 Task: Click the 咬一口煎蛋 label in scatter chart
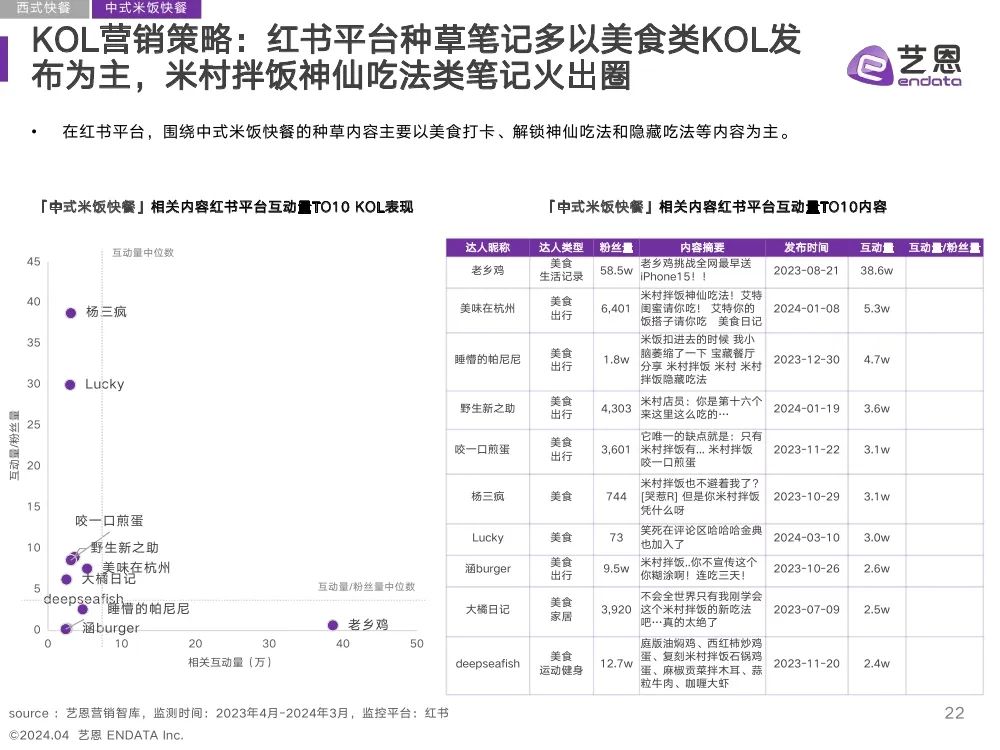click(x=109, y=521)
